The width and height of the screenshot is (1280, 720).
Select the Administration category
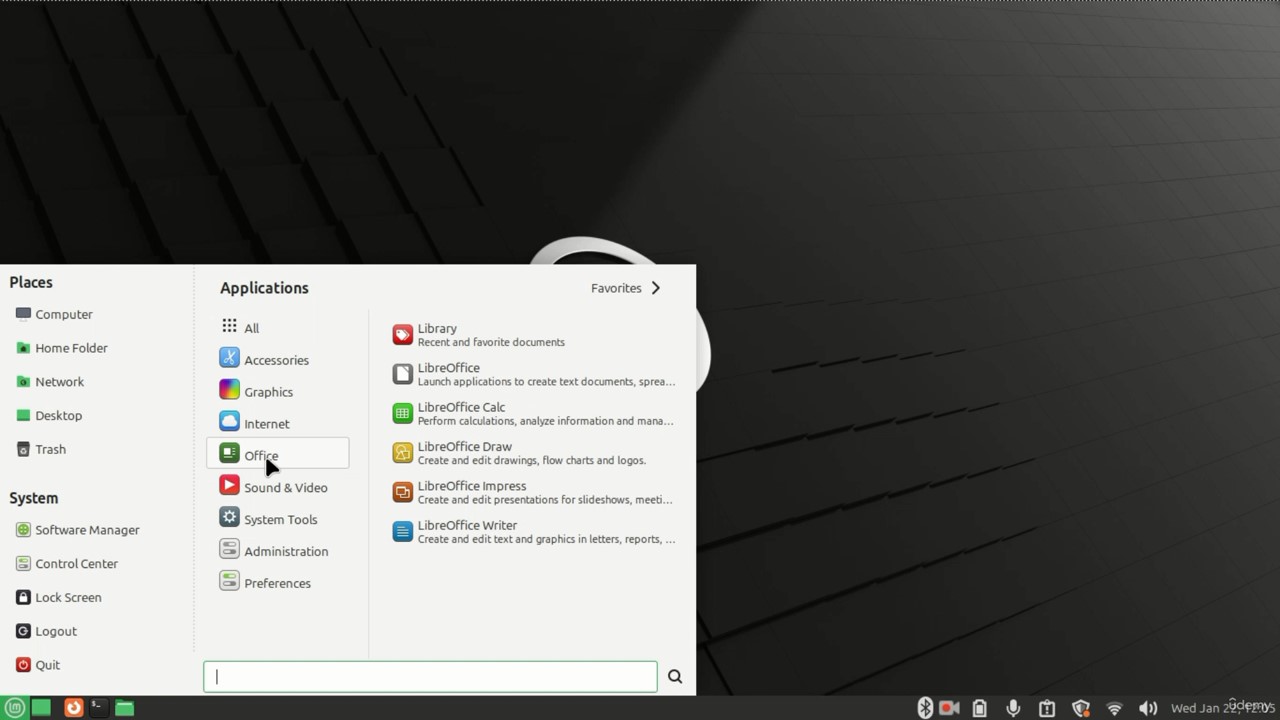click(x=277, y=551)
